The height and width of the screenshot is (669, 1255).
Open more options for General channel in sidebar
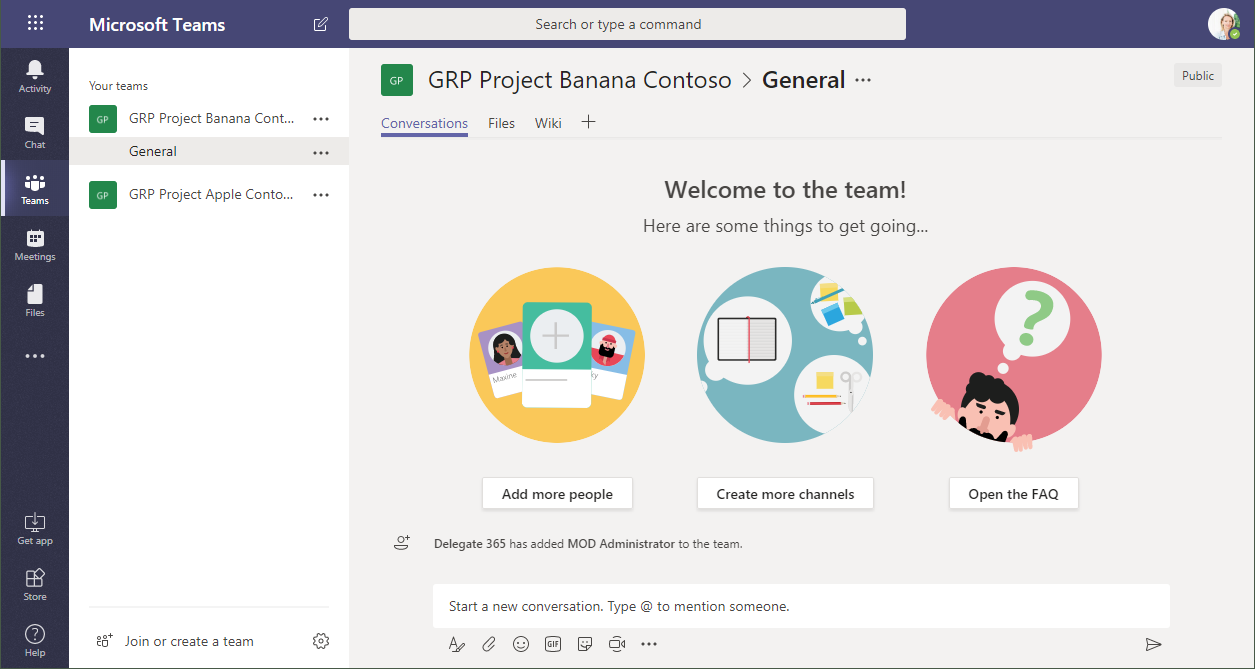point(321,152)
